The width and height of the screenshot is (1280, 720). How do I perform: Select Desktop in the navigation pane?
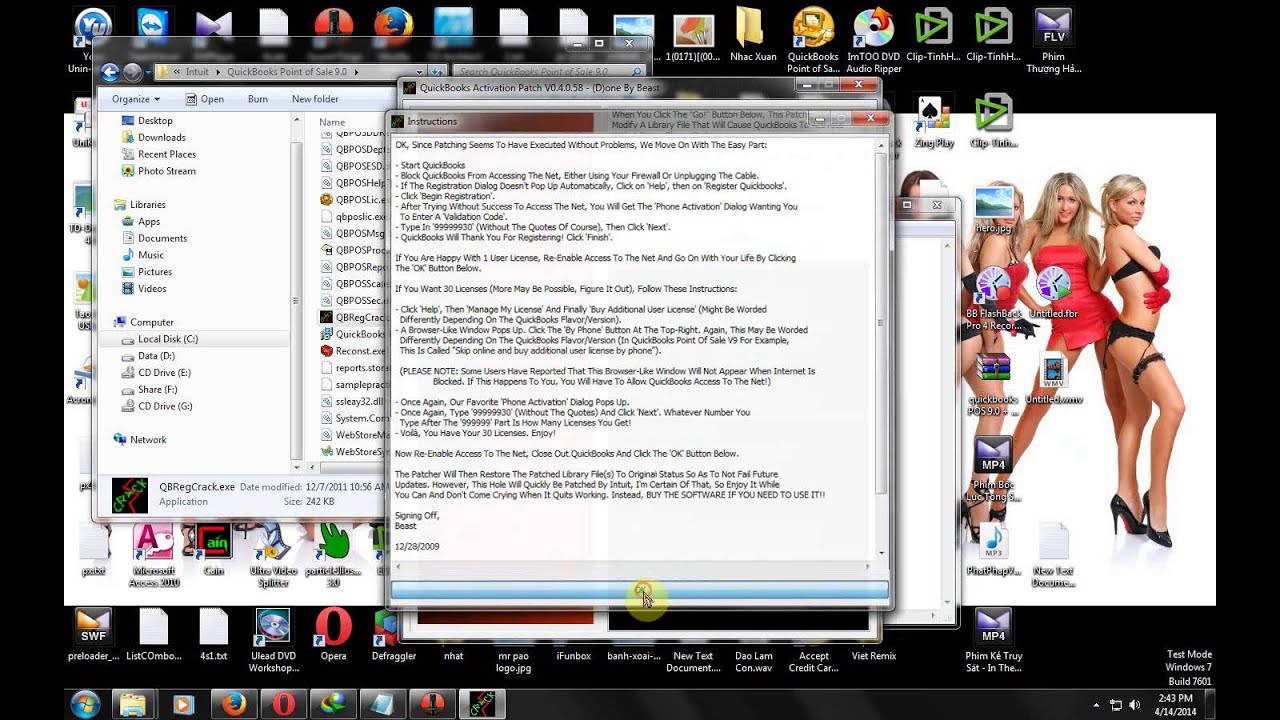click(155, 120)
